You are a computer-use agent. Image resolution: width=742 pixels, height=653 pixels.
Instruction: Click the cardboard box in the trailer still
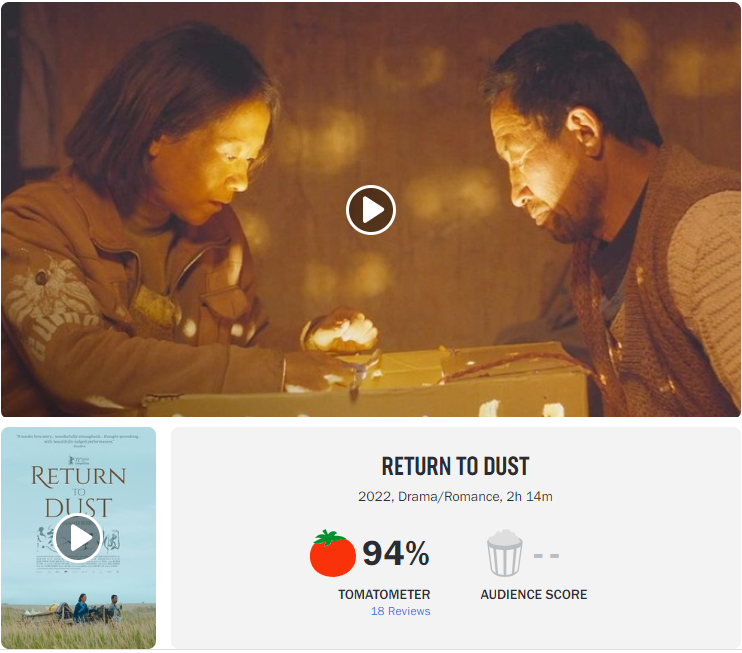pyautogui.click(x=364, y=381)
